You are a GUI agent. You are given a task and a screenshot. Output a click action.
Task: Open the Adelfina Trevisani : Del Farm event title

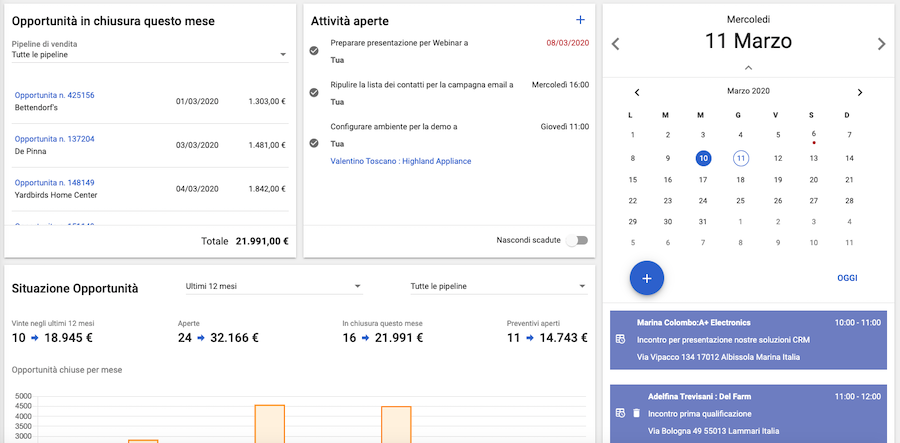[699, 396]
